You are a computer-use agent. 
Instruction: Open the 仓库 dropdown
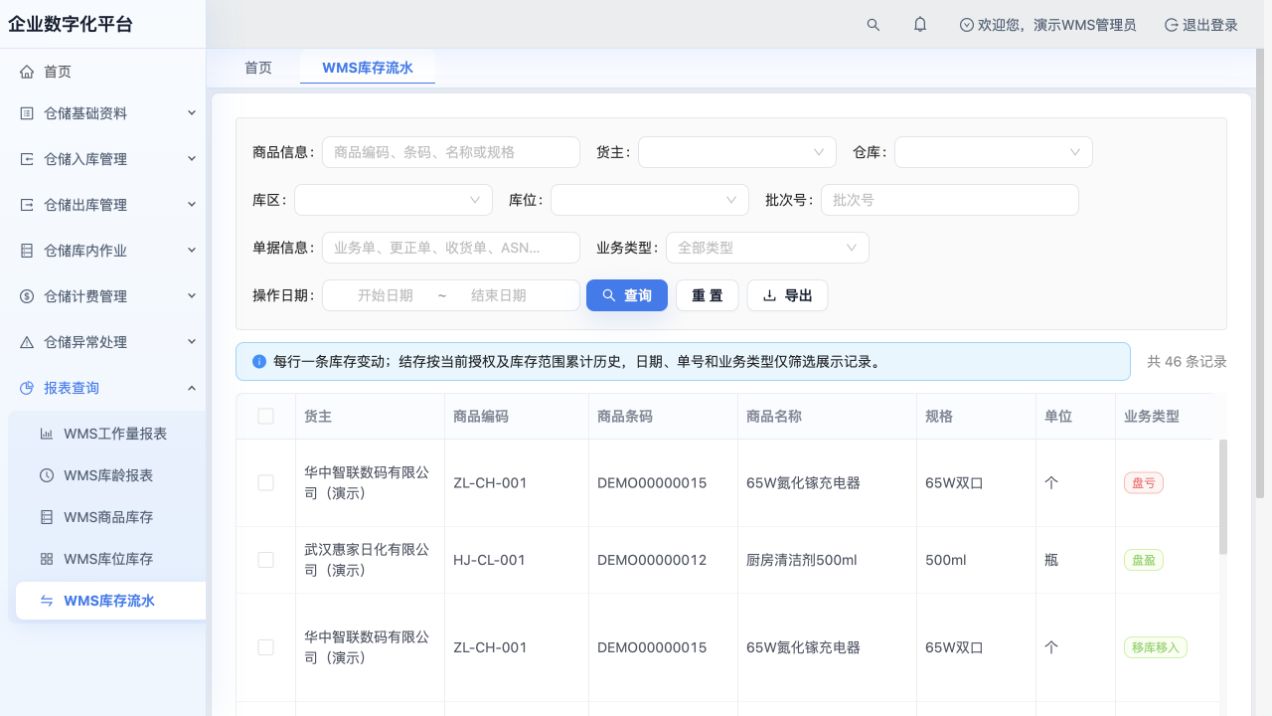pyautogui.click(x=993, y=152)
